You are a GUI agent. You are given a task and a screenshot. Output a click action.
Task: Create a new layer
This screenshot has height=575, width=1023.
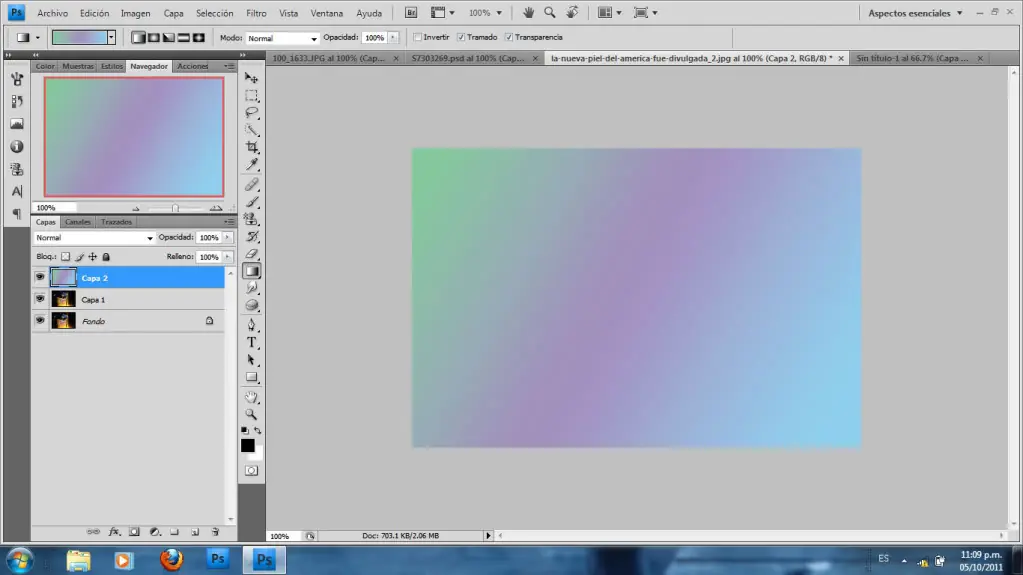(195, 532)
